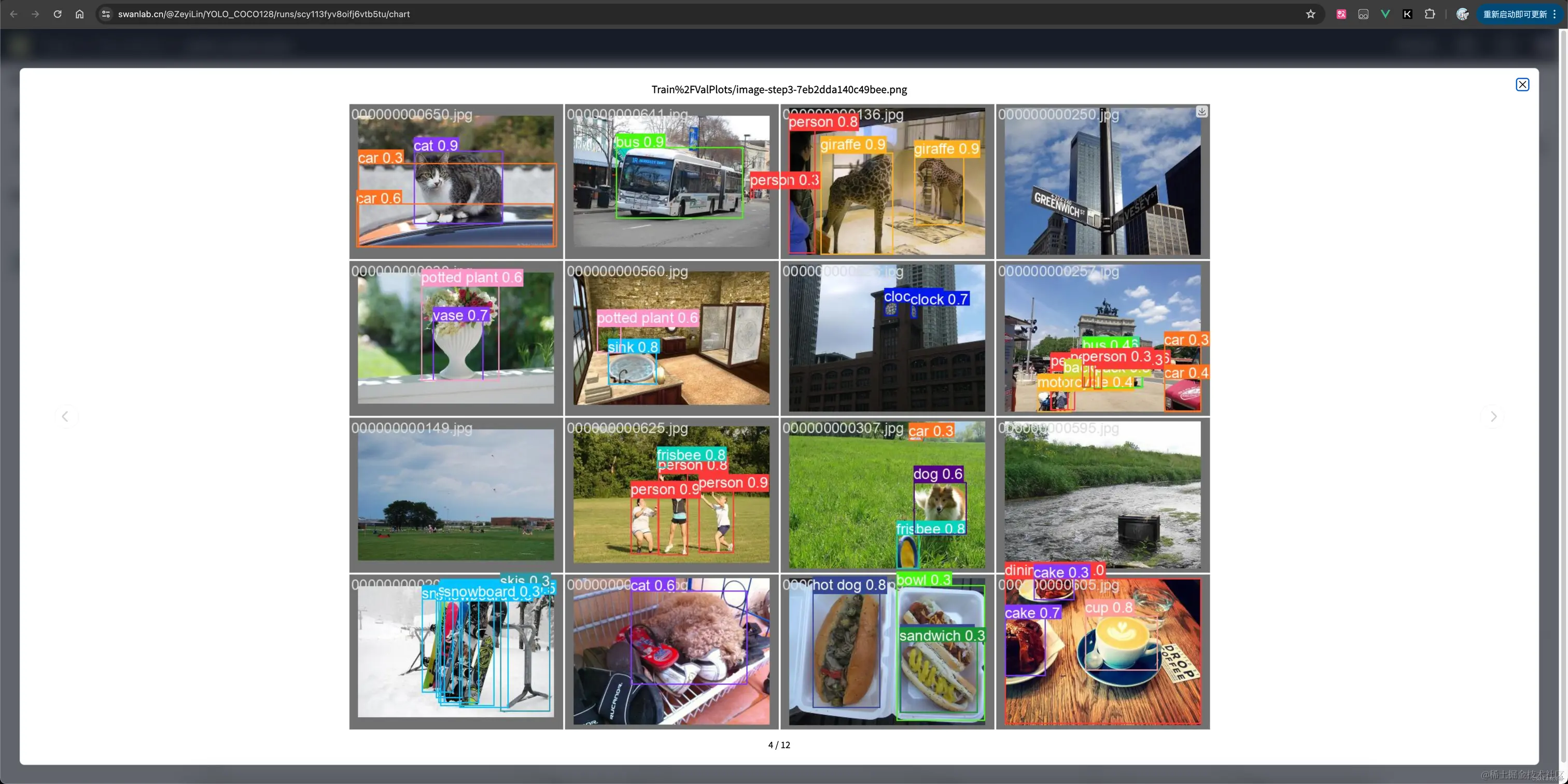Close the image preview modal
This screenshot has width=1568, height=784.
pyautogui.click(x=1522, y=85)
